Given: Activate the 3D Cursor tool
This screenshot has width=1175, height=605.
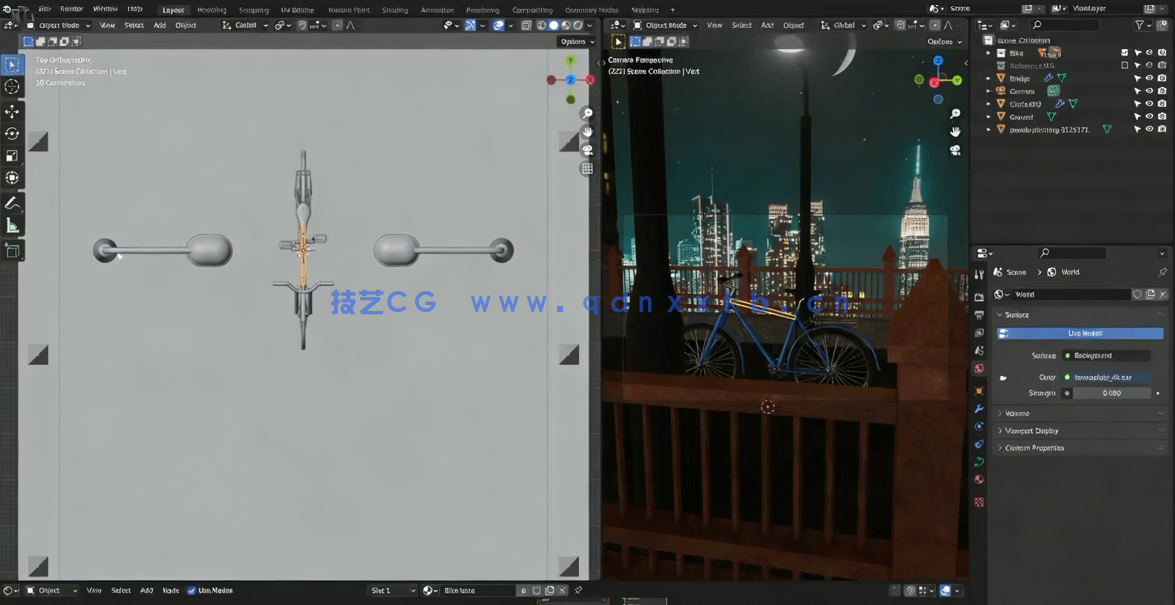Looking at the screenshot, I should click(12, 87).
